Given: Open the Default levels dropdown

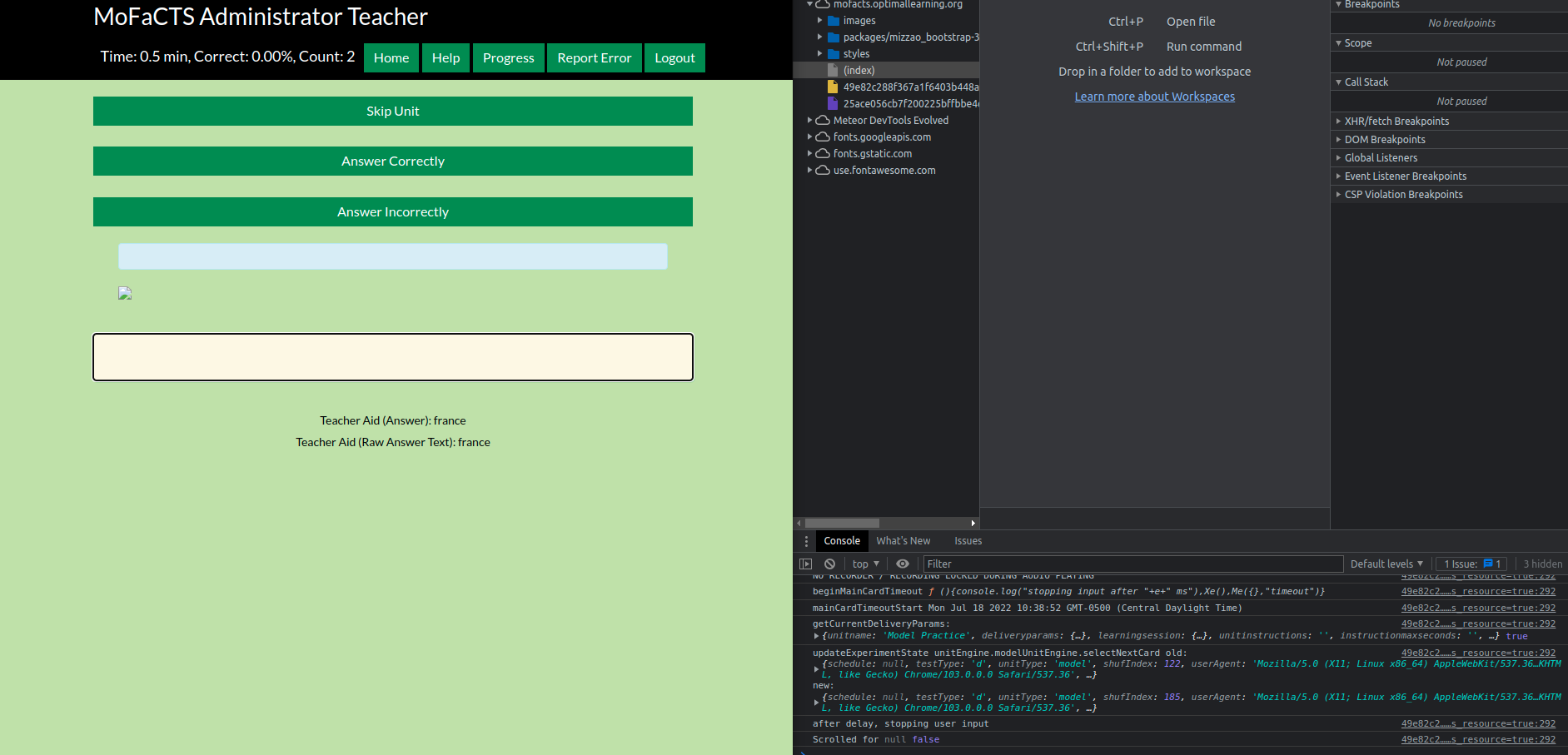Looking at the screenshot, I should click(1385, 564).
